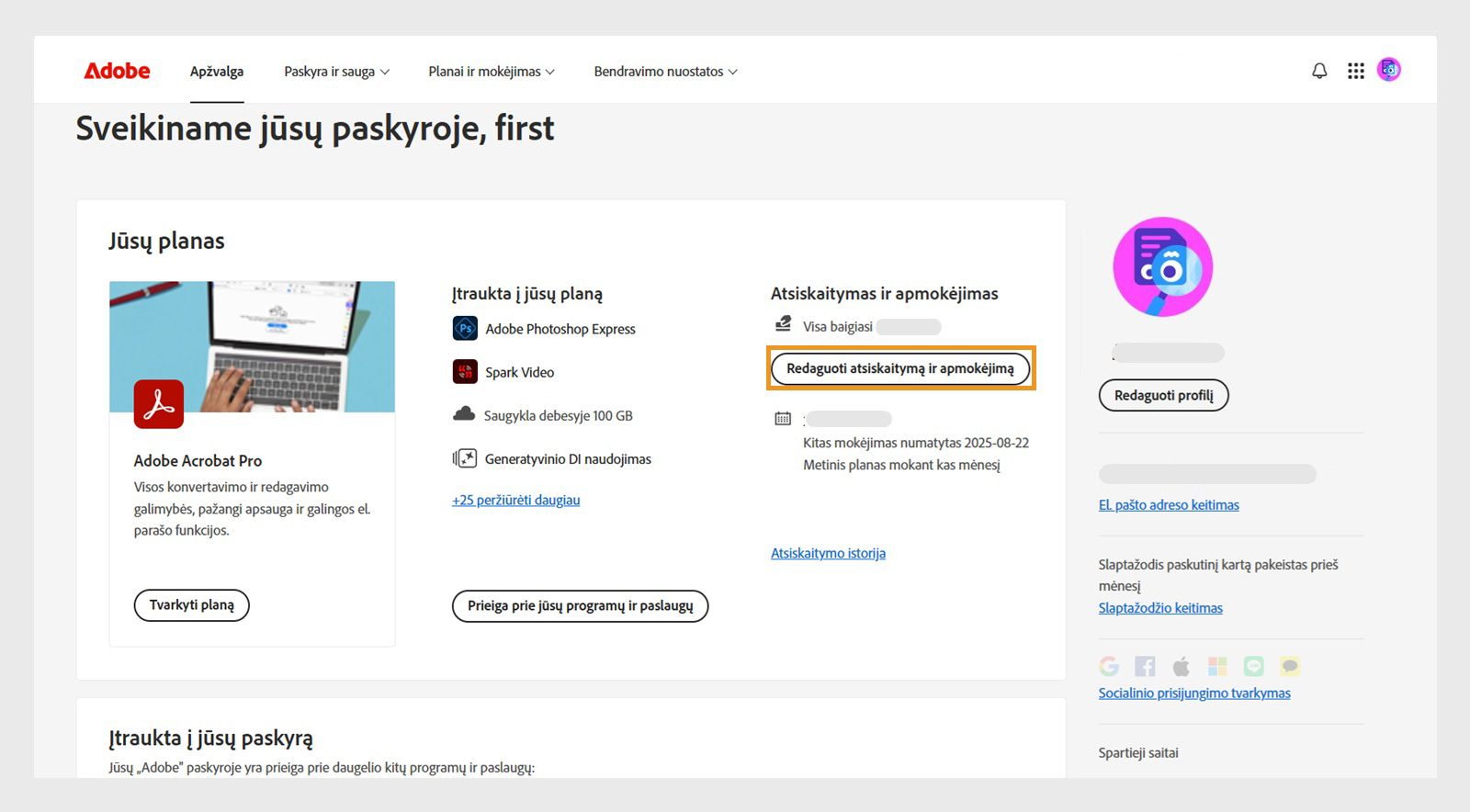Open the Atsiskaitymo istorija link
1470x812 pixels.
(829, 553)
